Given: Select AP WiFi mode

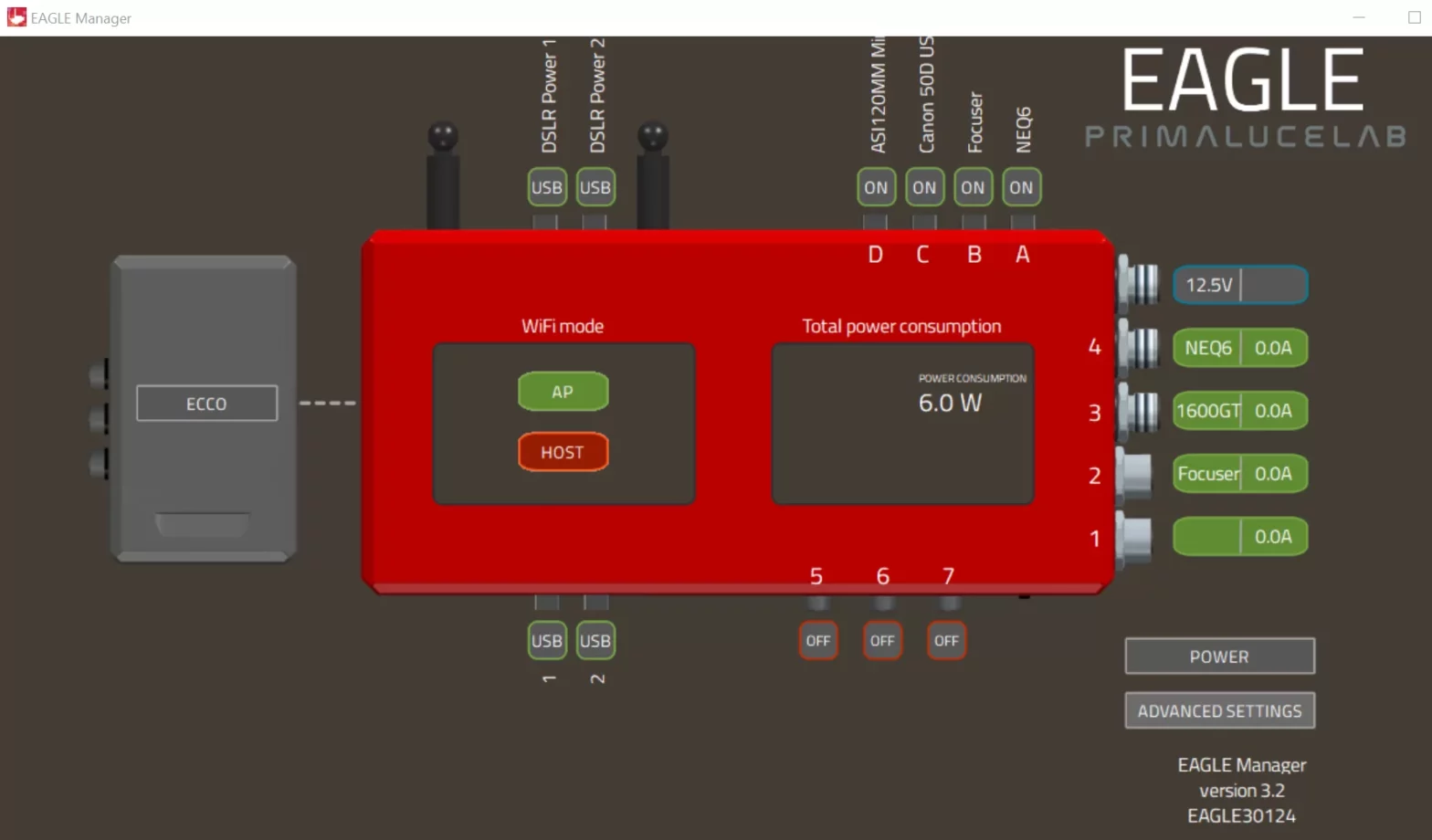Looking at the screenshot, I should 563,392.
